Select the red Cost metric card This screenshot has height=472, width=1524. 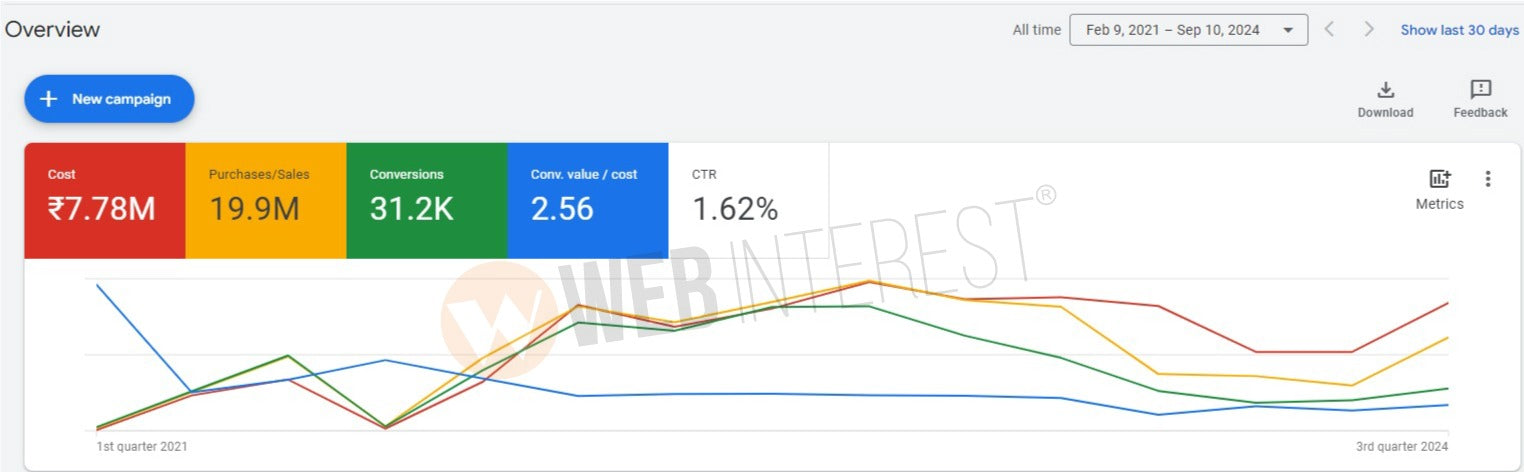tap(105, 200)
